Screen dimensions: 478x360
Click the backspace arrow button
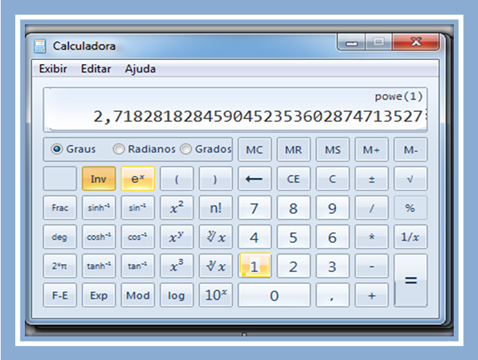[255, 179]
